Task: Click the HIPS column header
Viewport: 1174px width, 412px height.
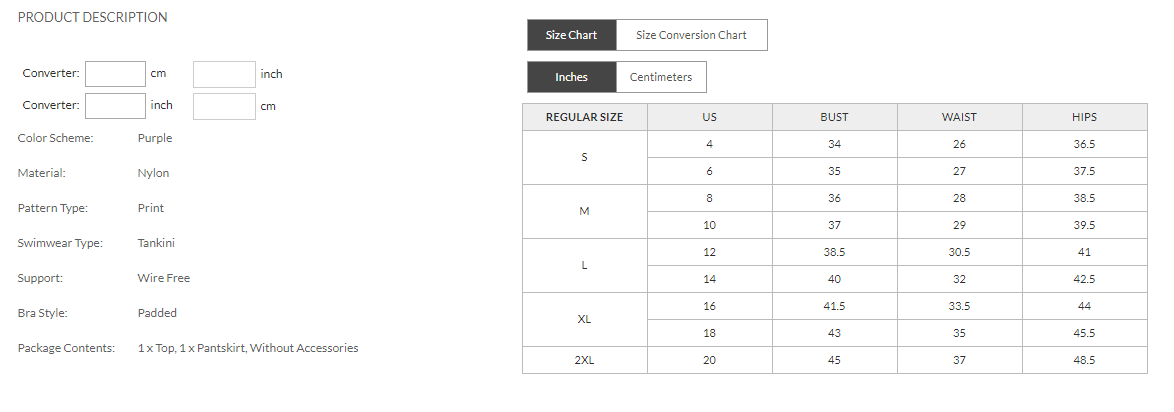Action: (1084, 117)
